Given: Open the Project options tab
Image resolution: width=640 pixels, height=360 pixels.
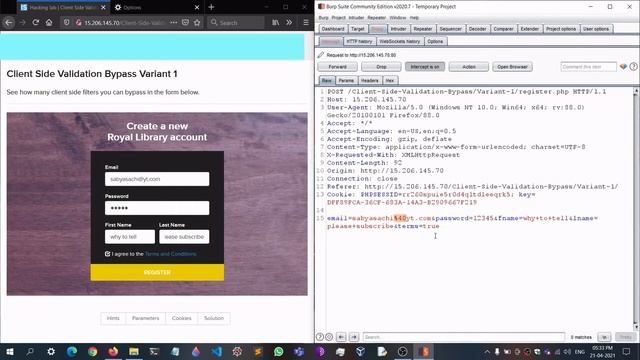Looking at the screenshot, I should point(561,29).
